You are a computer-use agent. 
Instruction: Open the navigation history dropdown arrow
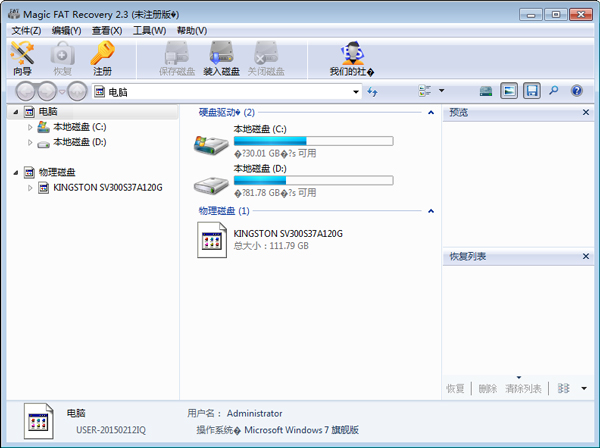pyautogui.click(x=62, y=91)
